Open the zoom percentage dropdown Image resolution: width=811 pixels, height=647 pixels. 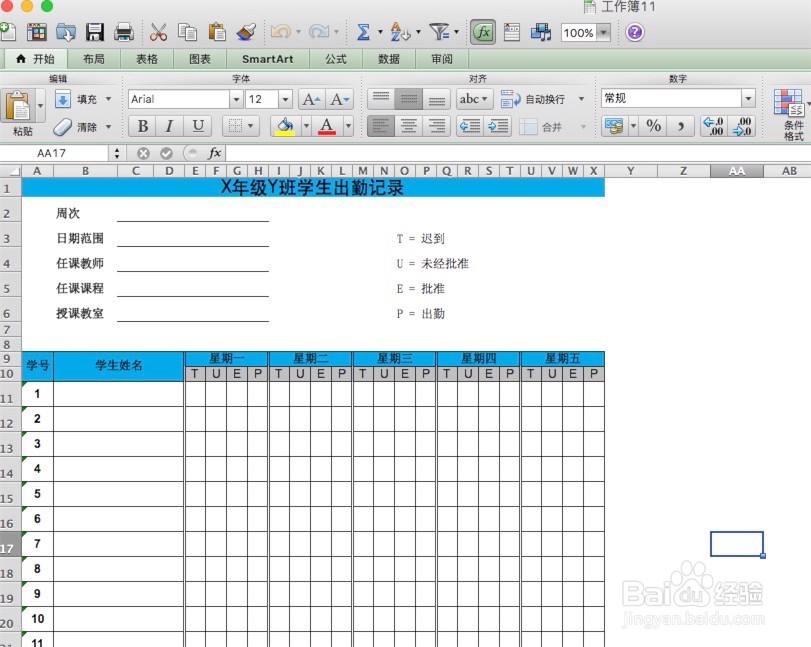click(x=603, y=33)
